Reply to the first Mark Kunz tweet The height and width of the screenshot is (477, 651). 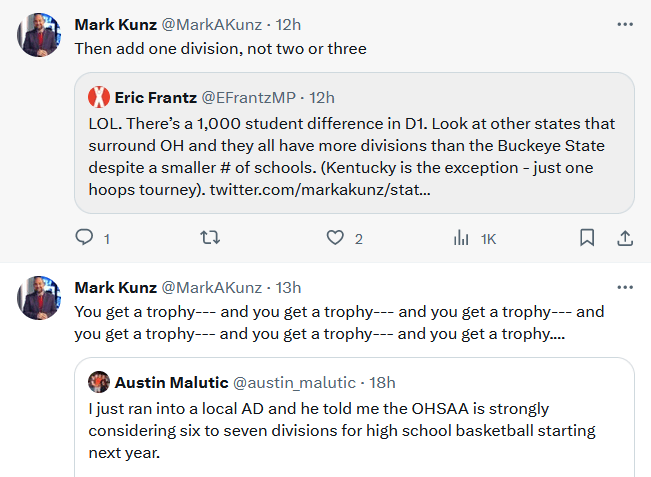click(85, 238)
